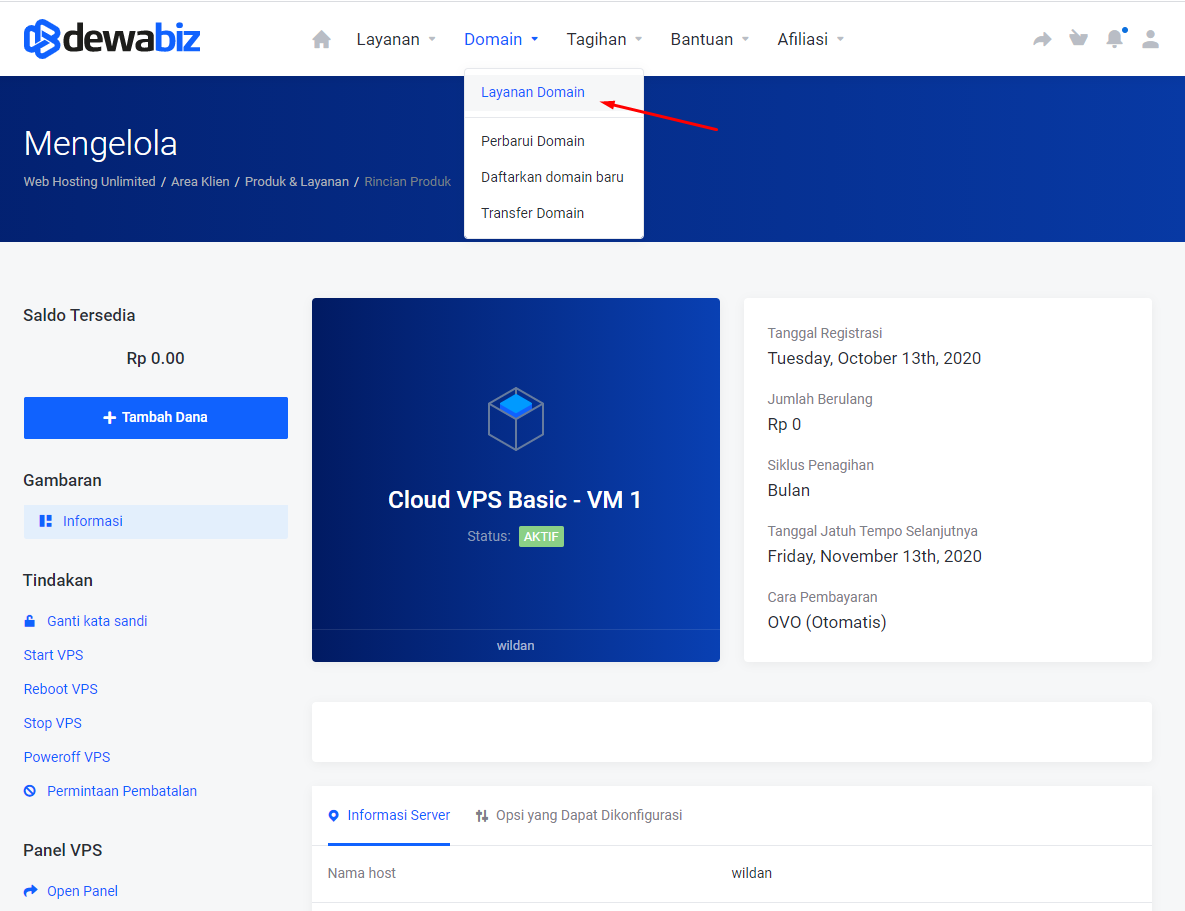Open the shopping cart basket icon
This screenshot has width=1185, height=911.
1078,40
